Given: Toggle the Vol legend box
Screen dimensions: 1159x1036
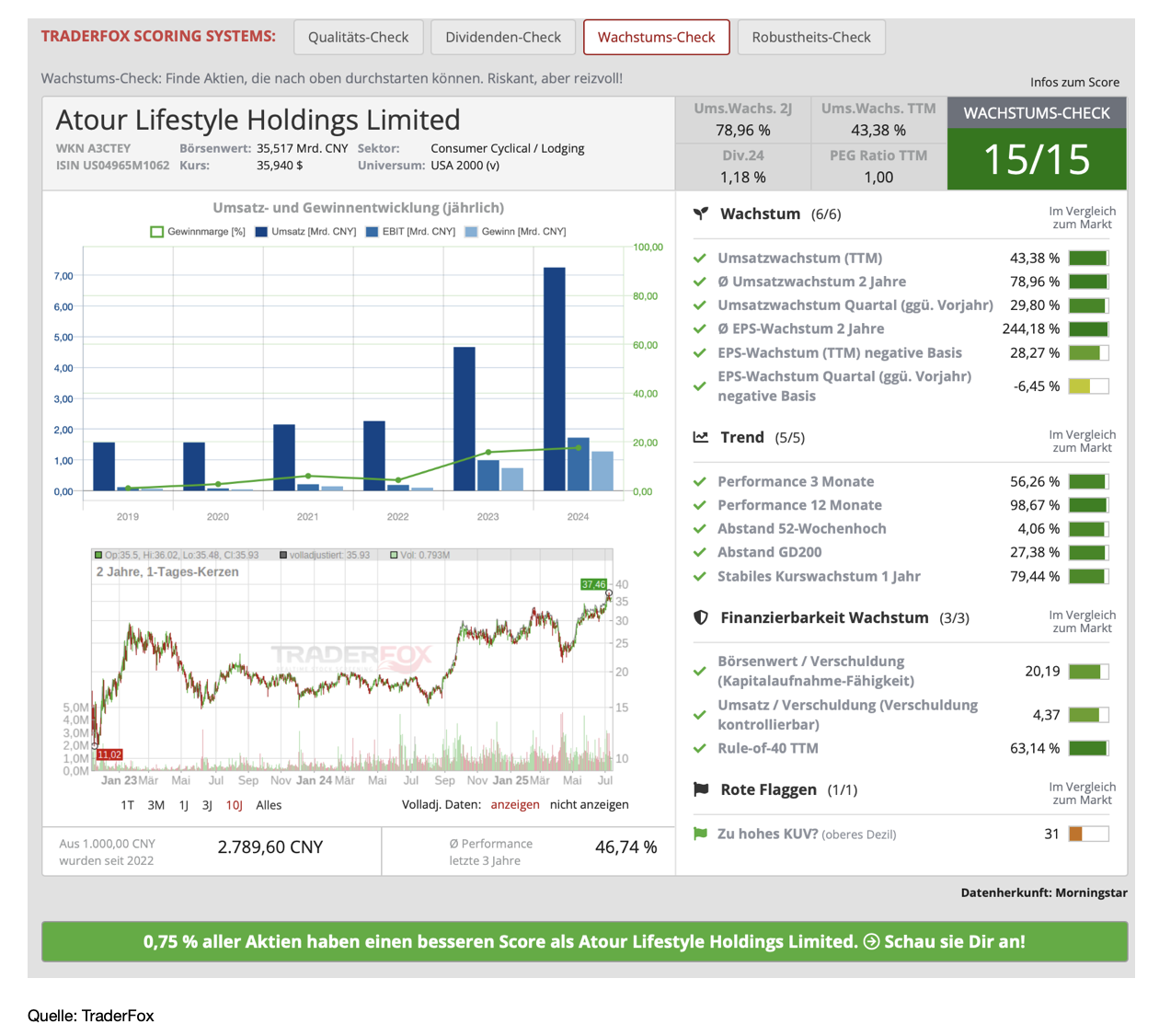Looking at the screenshot, I should click(x=394, y=555).
